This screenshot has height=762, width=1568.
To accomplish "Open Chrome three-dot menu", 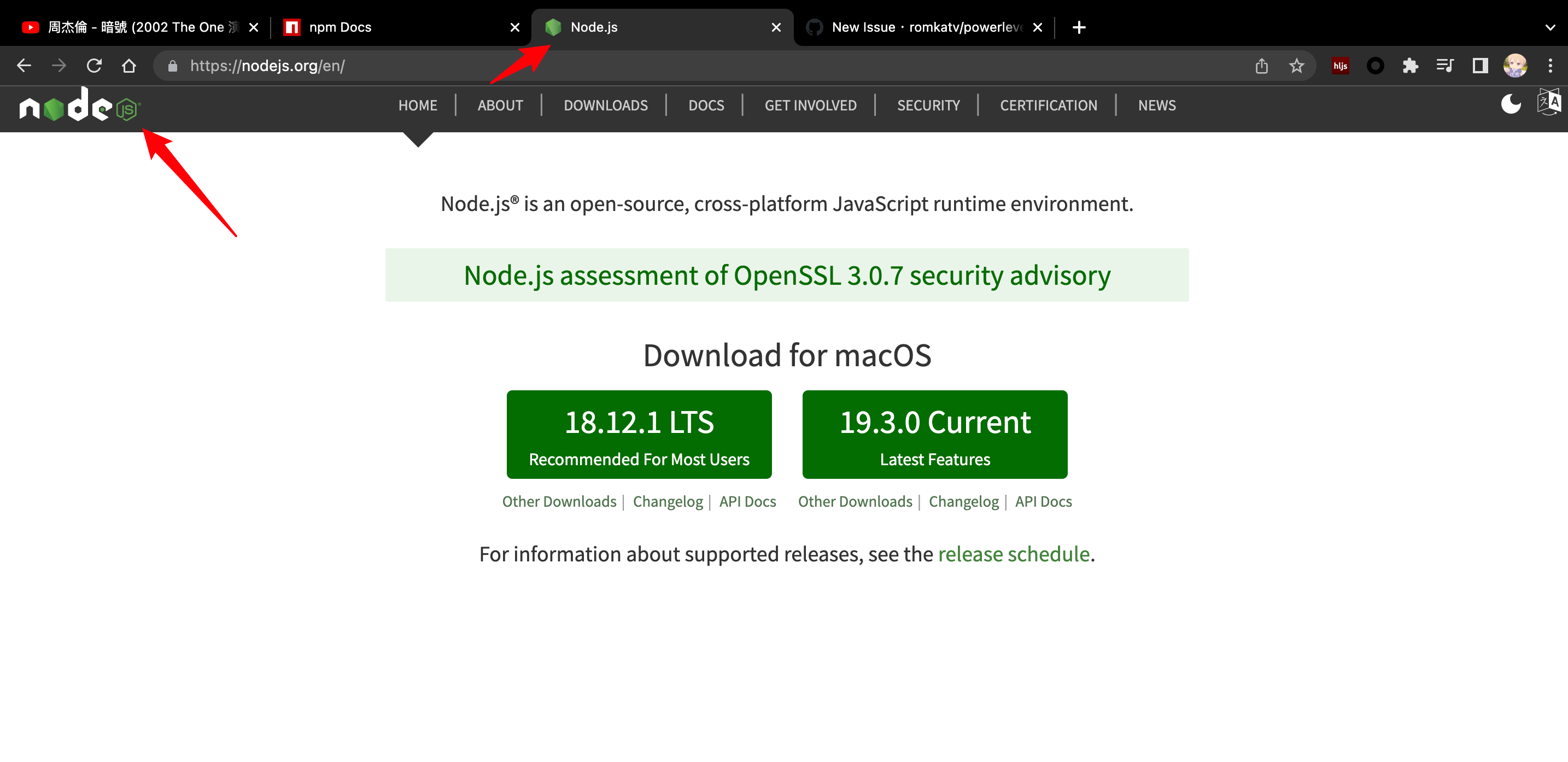I will tap(1551, 66).
